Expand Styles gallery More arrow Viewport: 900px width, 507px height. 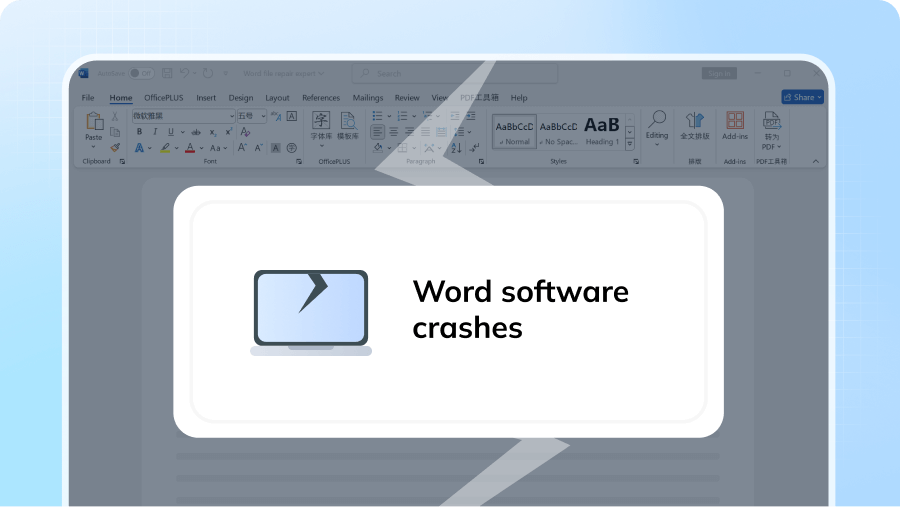[x=630, y=145]
